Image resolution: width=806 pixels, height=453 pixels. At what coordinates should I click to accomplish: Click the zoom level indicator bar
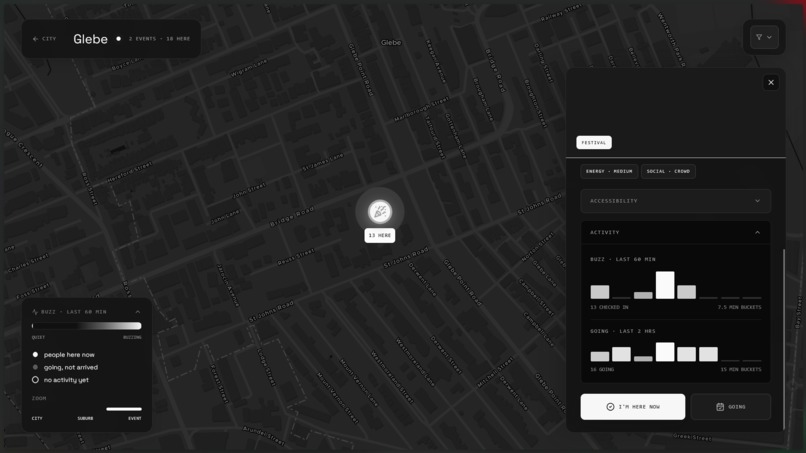124,409
